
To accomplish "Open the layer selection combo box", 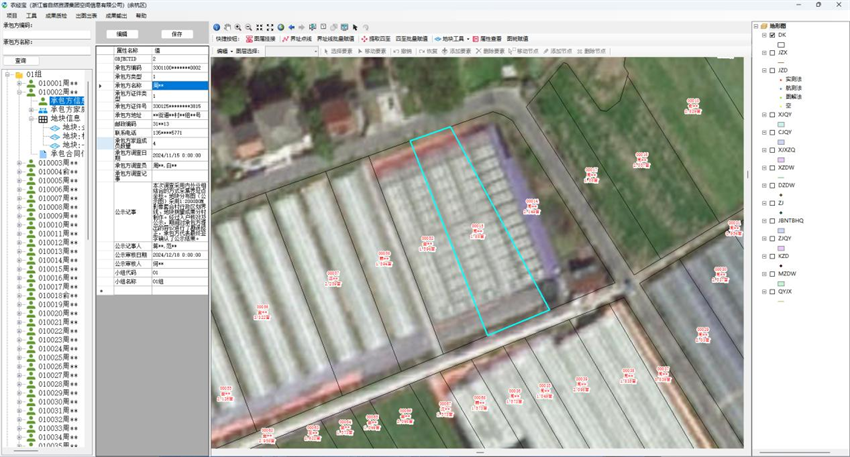I will click(x=292, y=51).
